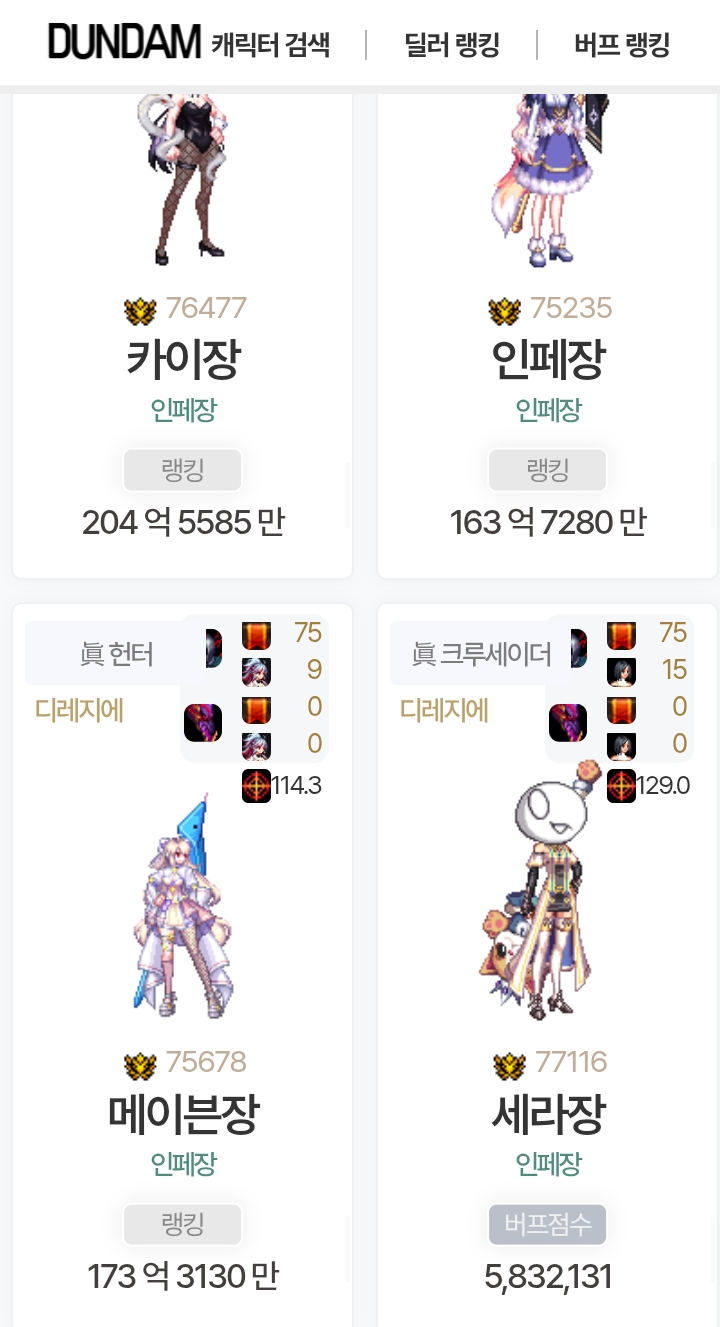Click gold rank emblem beside 77116
The width and height of the screenshot is (720, 1327).
point(510,1064)
